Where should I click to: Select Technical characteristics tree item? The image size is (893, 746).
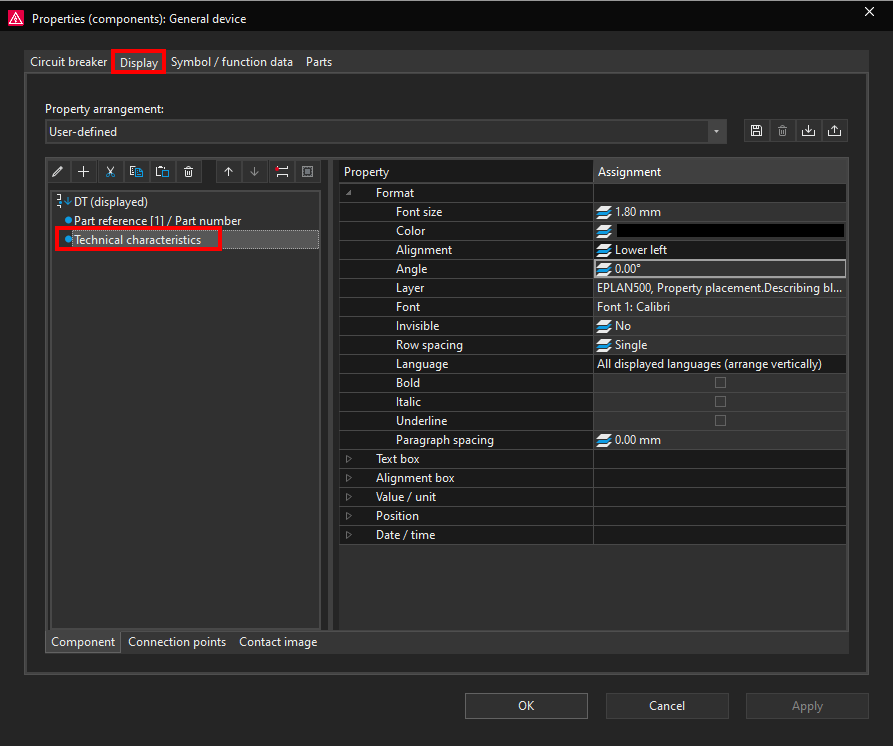(137, 240)
